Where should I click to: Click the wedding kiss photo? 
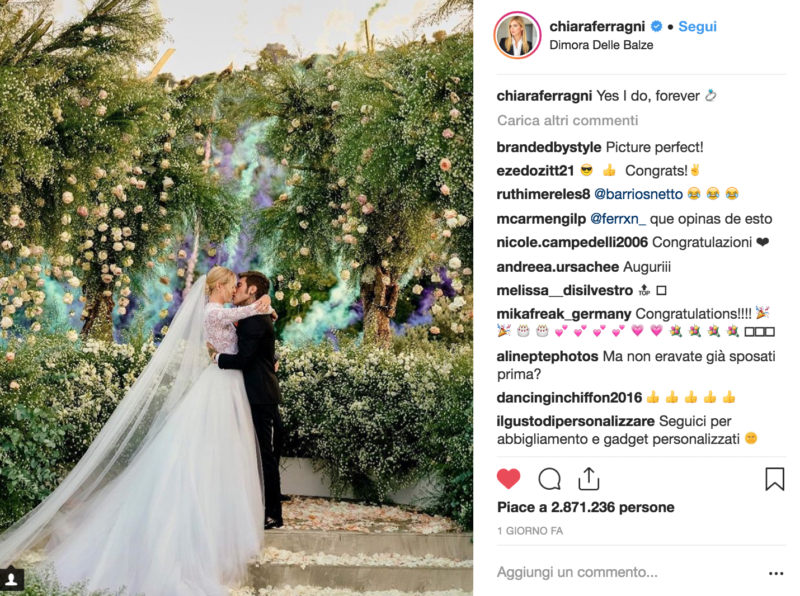click(236, 298)
